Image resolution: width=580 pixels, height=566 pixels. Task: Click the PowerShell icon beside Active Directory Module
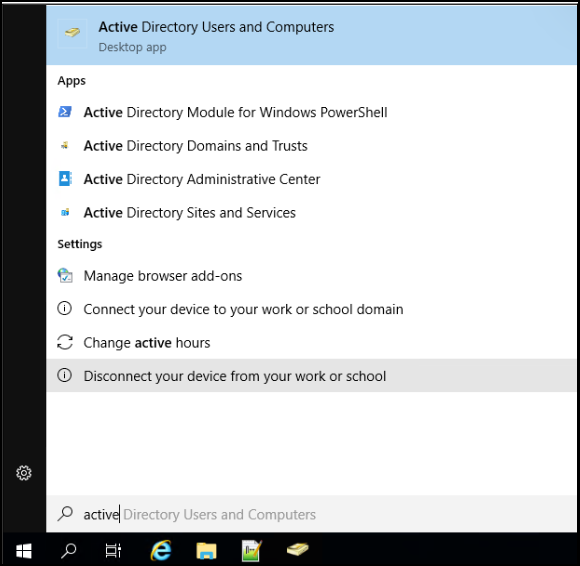pyautogui.click(x=65, y=112)
